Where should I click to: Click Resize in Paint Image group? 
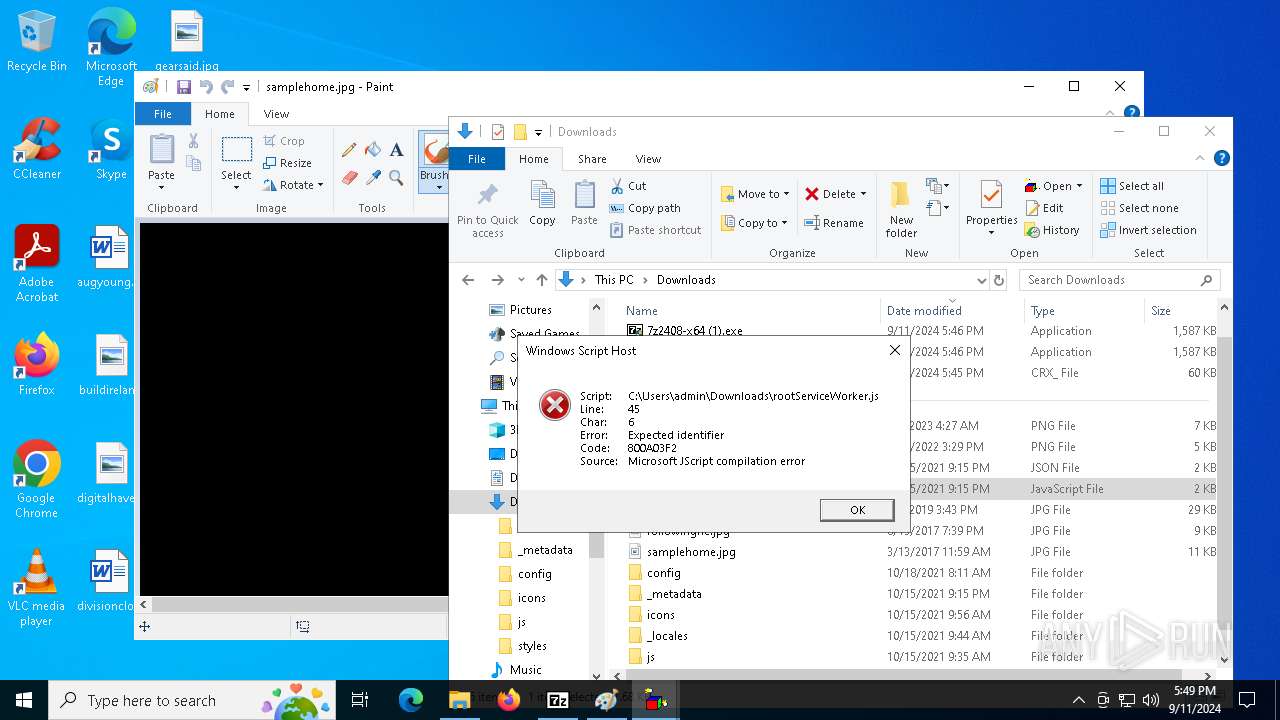(287, 163)
